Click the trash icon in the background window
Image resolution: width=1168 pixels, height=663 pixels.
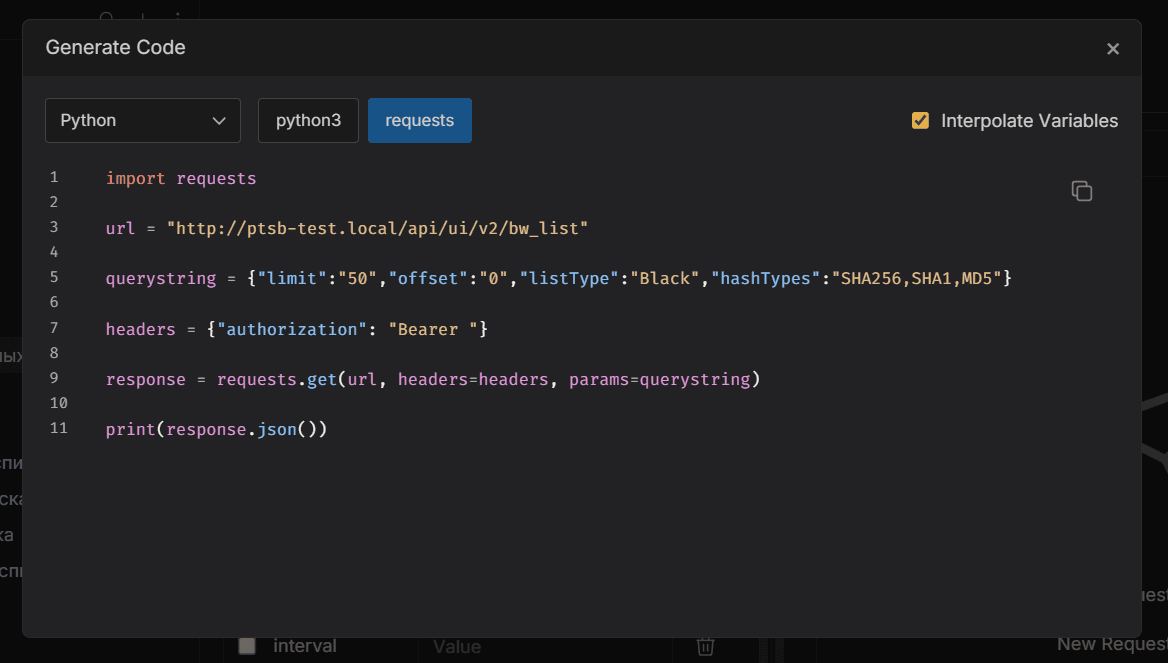pyautogui.click(x=705, y=647)
